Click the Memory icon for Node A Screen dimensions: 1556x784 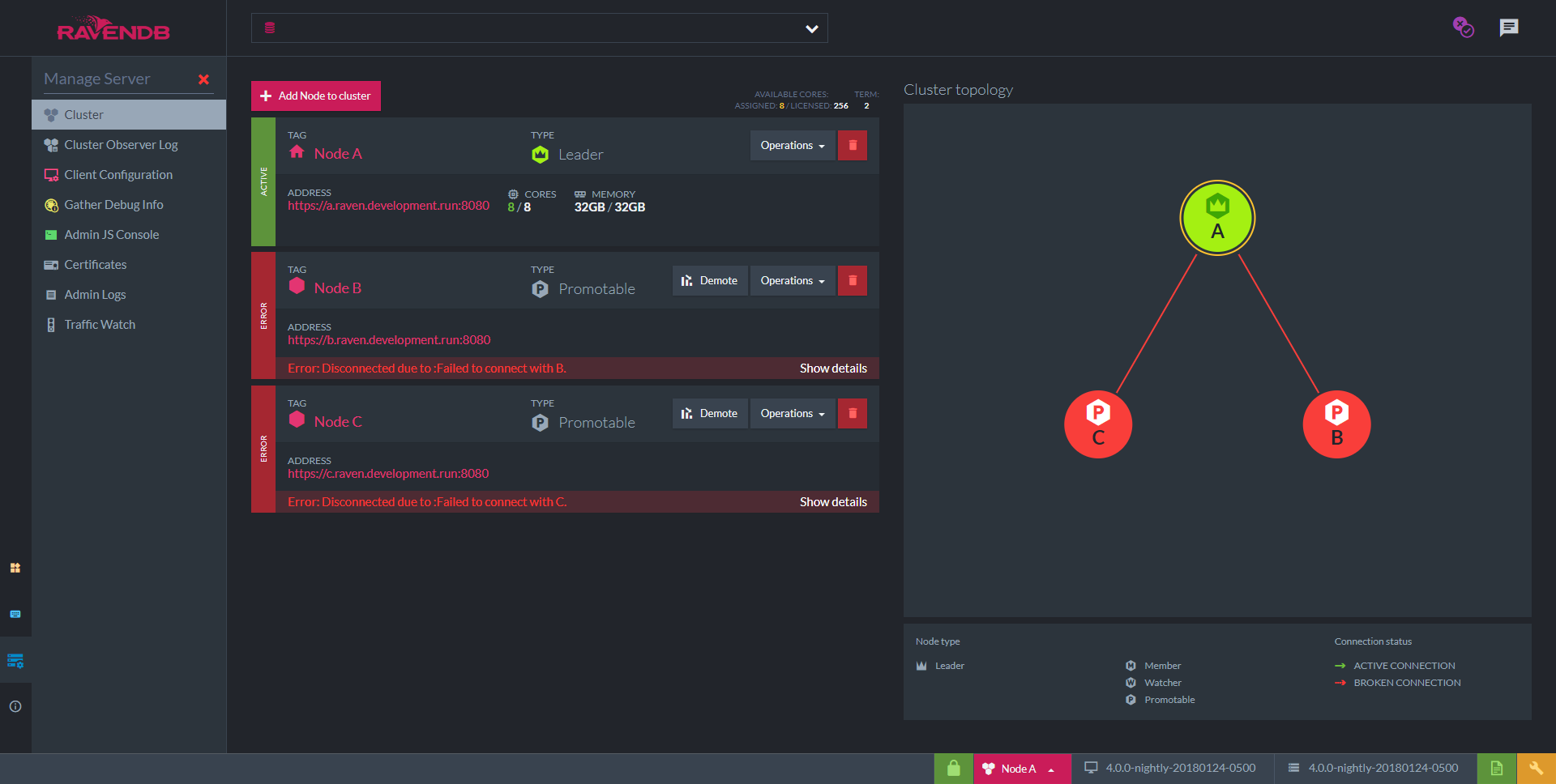pos(580,194)
